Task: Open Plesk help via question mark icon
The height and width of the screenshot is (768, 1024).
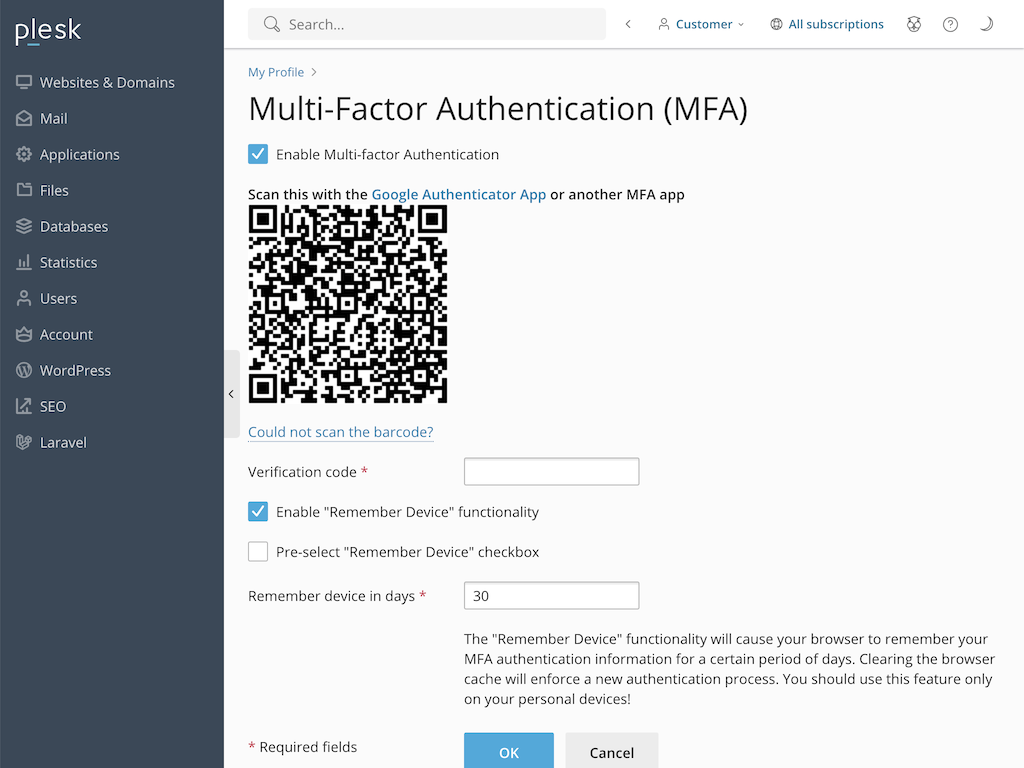Action: pos(950,24)
